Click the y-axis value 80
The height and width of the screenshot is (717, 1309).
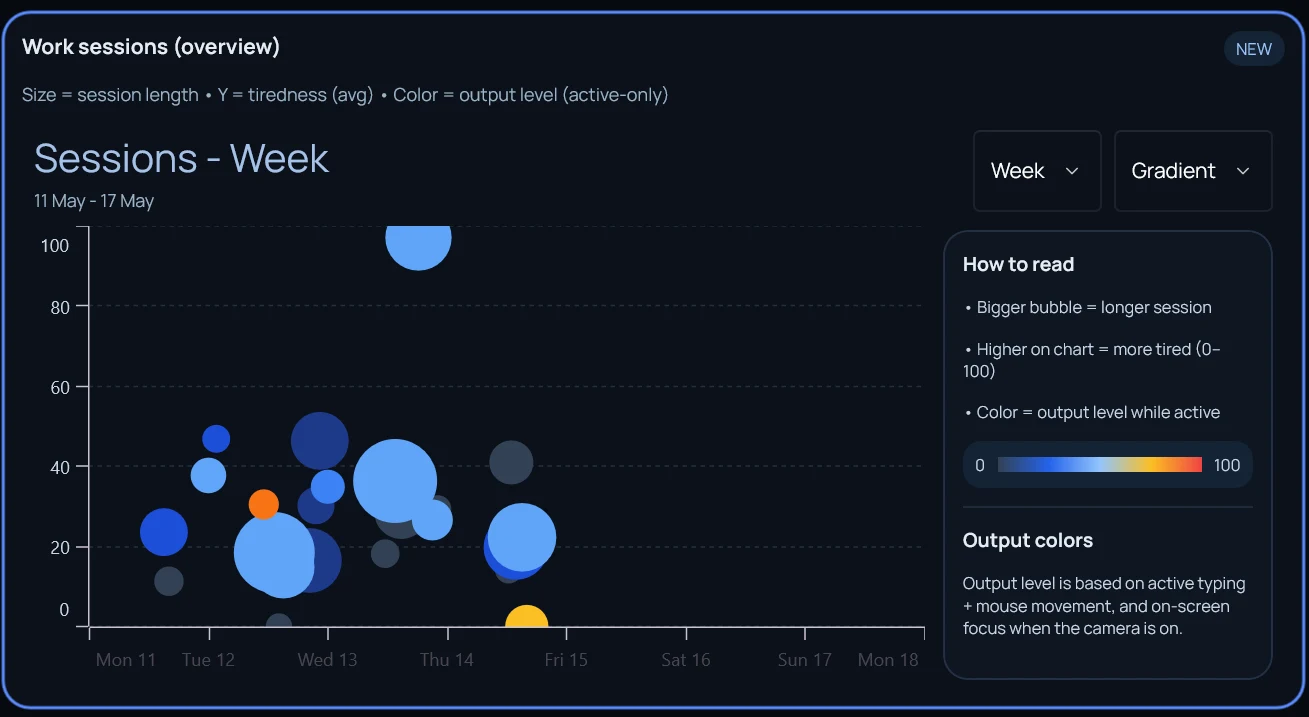60,307
